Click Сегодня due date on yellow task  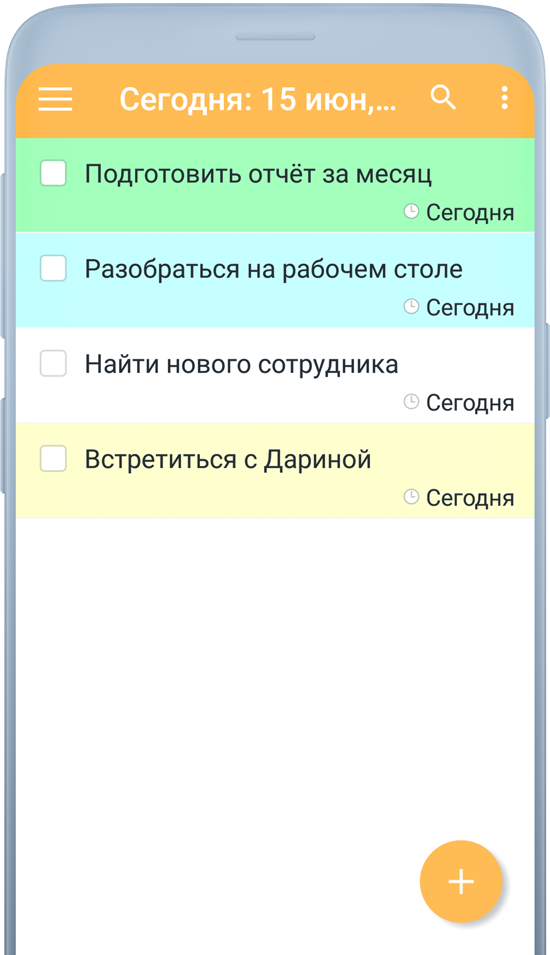point(470,498)
